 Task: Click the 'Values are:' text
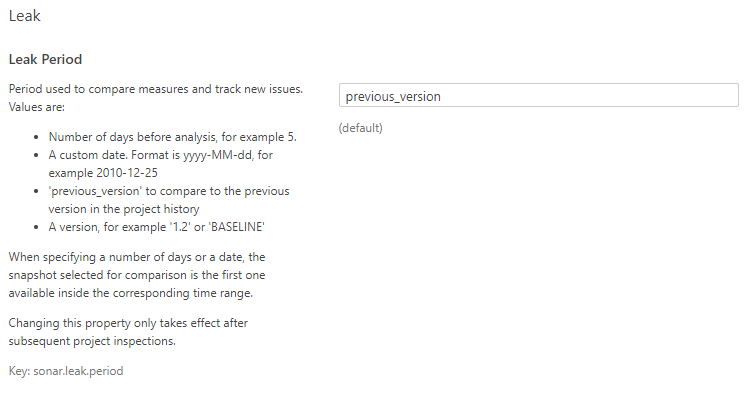tap(37, 107)
